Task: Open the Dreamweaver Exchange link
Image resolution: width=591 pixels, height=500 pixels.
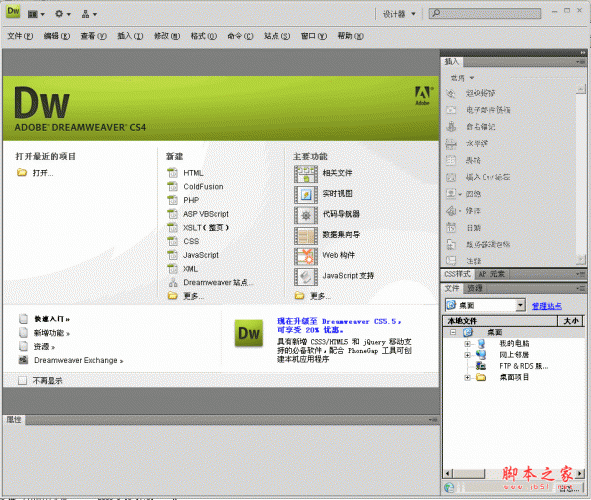Action: tap(78, 361)
